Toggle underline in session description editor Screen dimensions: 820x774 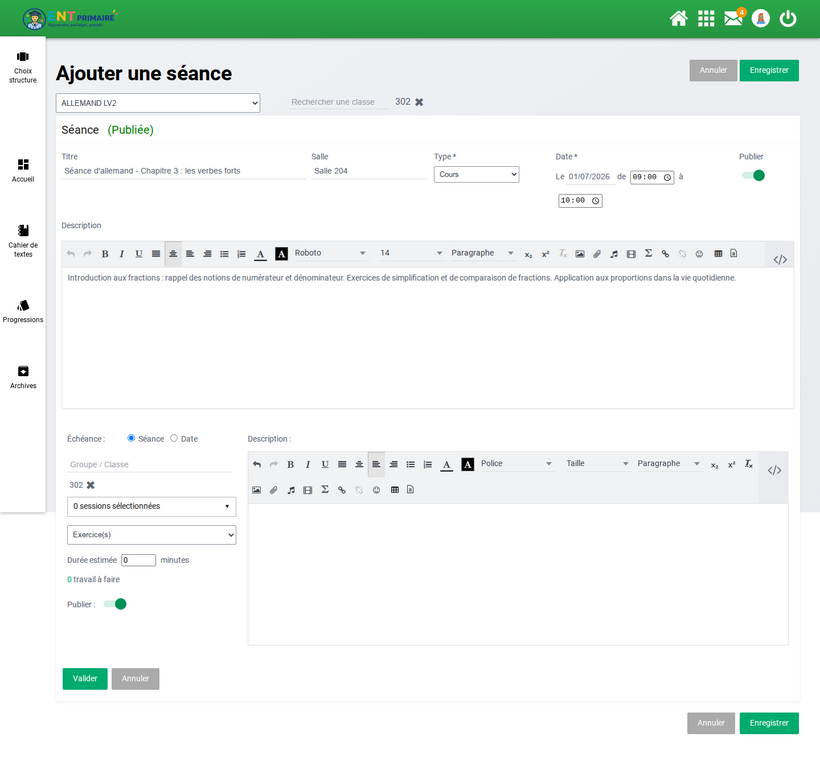pos(139,254)
